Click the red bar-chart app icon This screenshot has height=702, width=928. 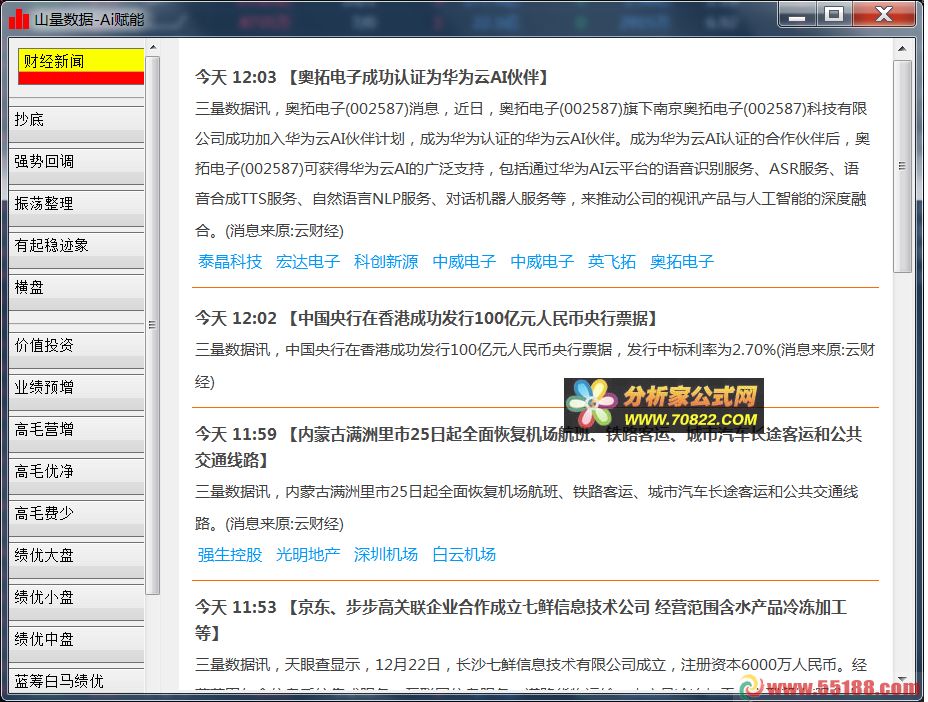click(19, 19)
